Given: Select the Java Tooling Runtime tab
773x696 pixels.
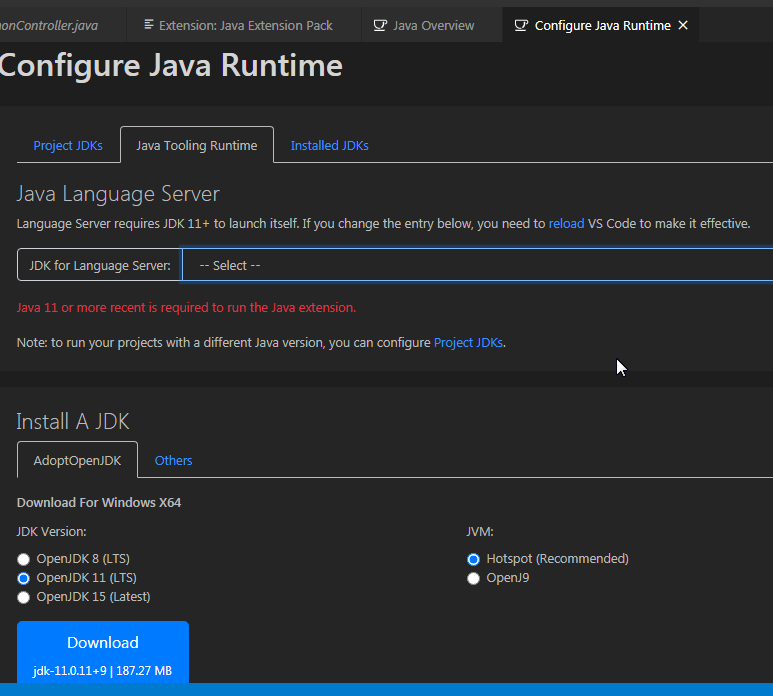Looking at the screenshot, I should [x=197, y=145].
